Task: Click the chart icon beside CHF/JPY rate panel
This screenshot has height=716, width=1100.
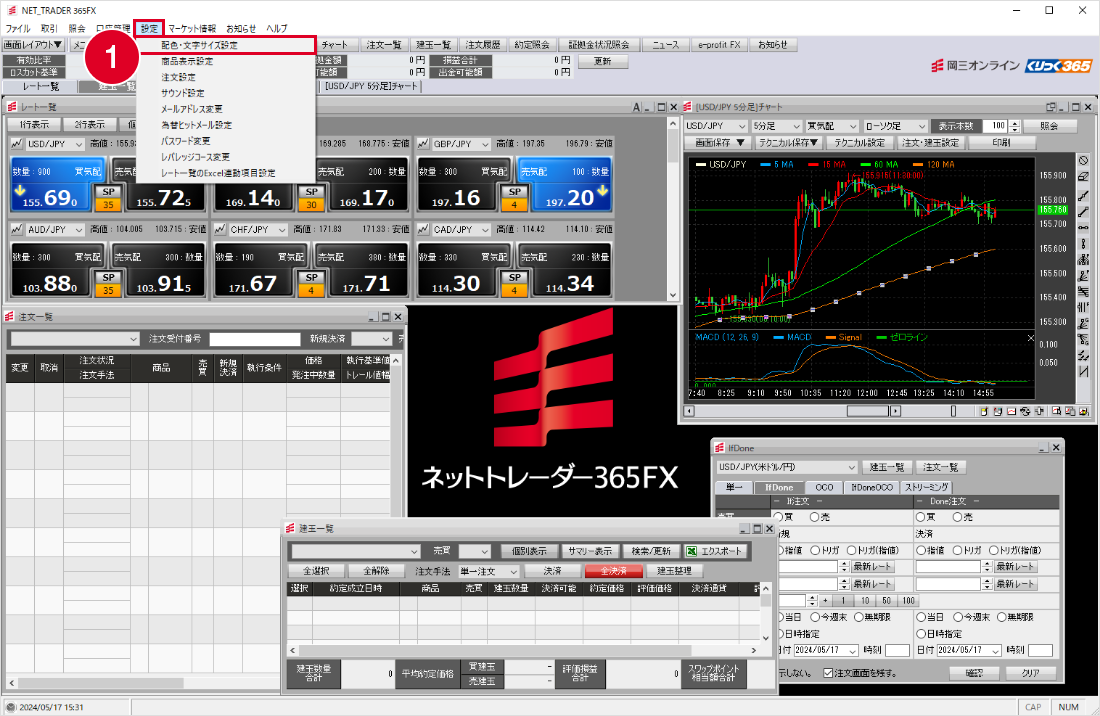Action: [220, 229]
